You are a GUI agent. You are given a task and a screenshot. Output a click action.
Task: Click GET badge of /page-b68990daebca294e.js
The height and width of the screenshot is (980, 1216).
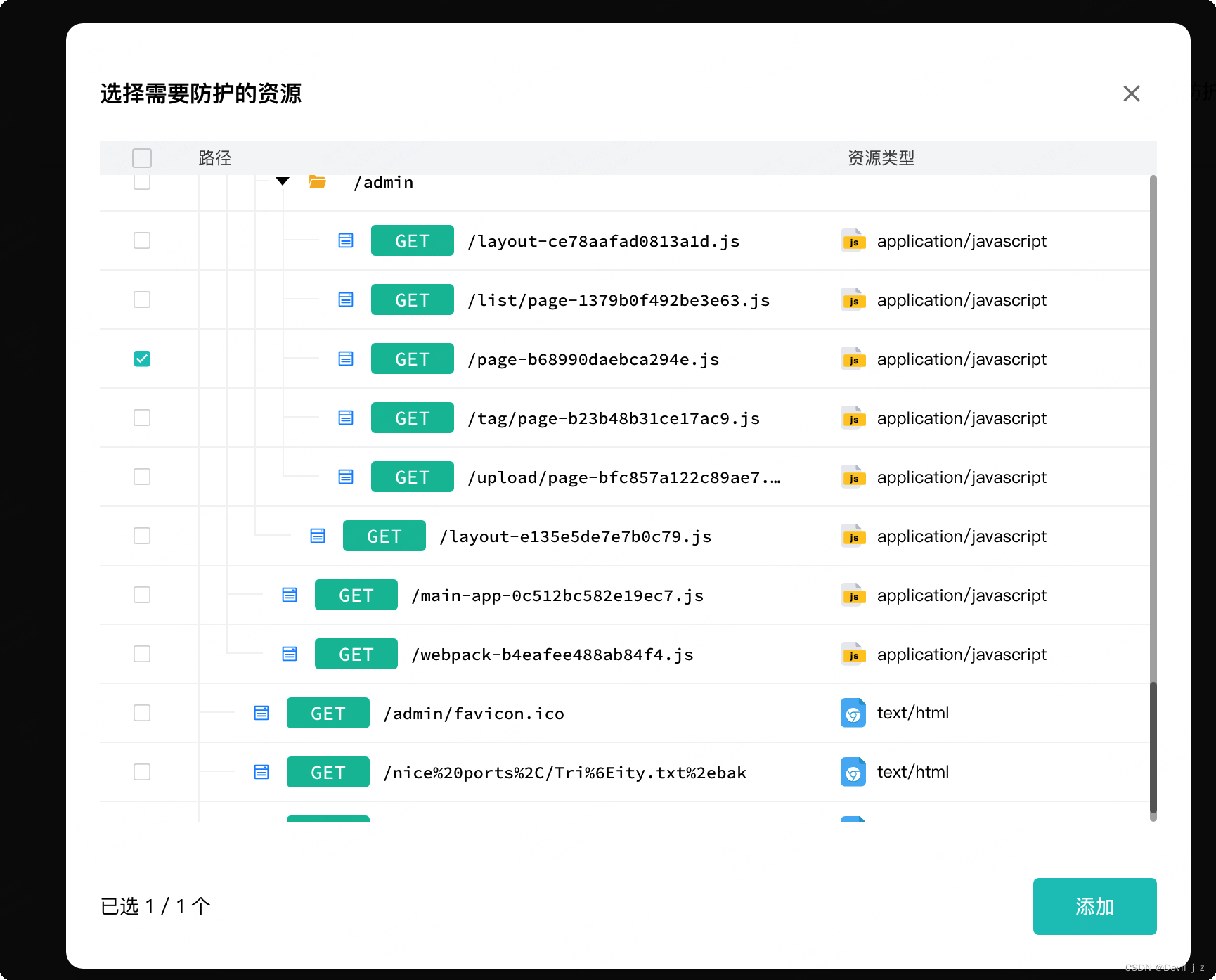coord(413,359)
